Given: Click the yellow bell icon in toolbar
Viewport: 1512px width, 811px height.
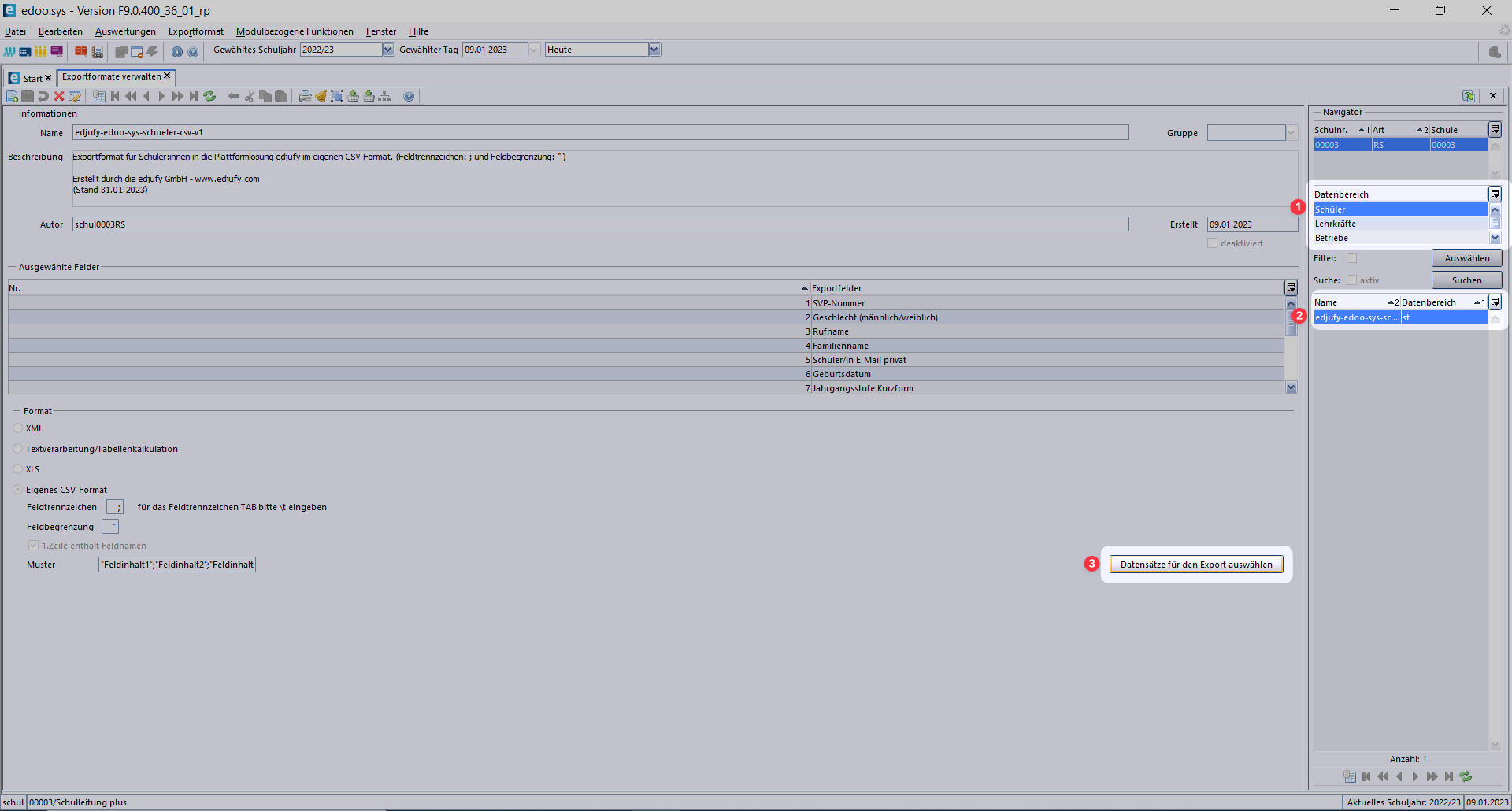Looking at the screenshot, I should pos(321,96).
